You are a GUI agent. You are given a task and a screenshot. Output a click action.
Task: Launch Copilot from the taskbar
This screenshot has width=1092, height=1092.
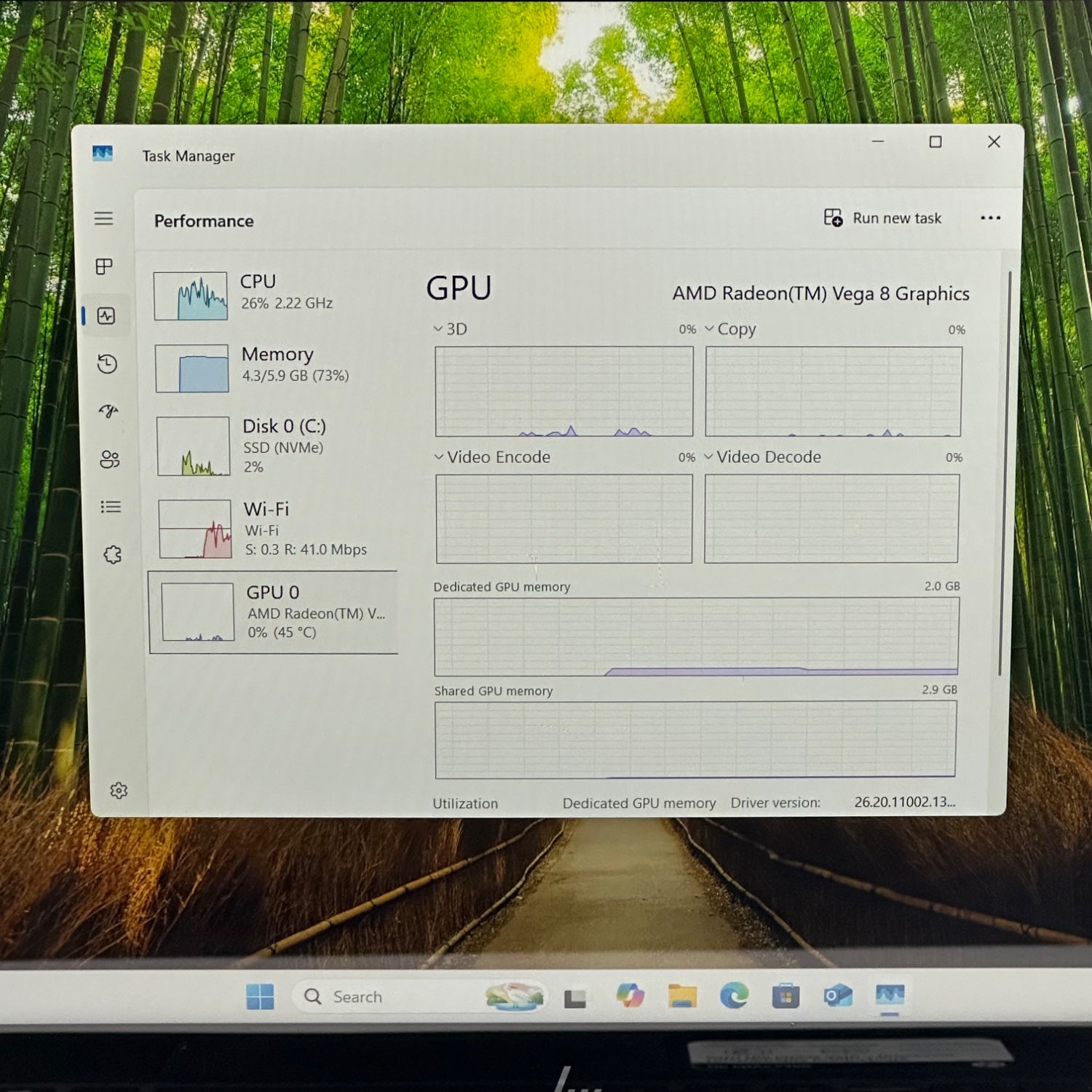coord(630,995)
